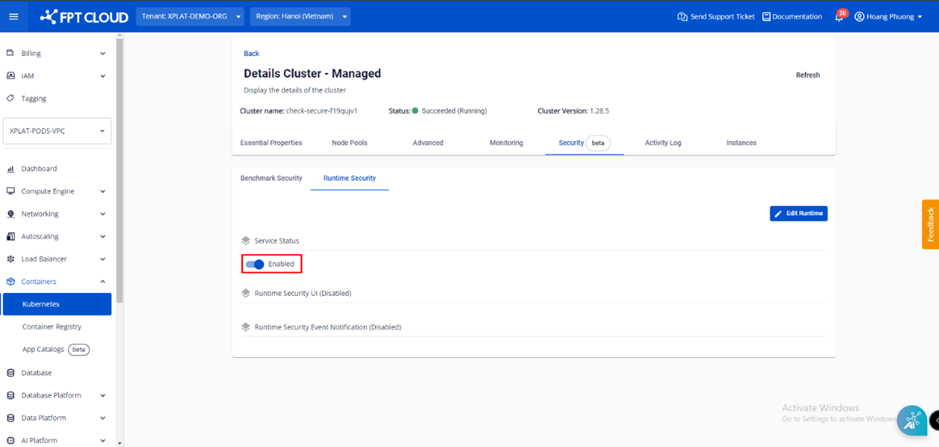The height and width of the screenshot is (447, 939).
Task: Open the orange Feedback side tab
Action: [x=930, y=224]
